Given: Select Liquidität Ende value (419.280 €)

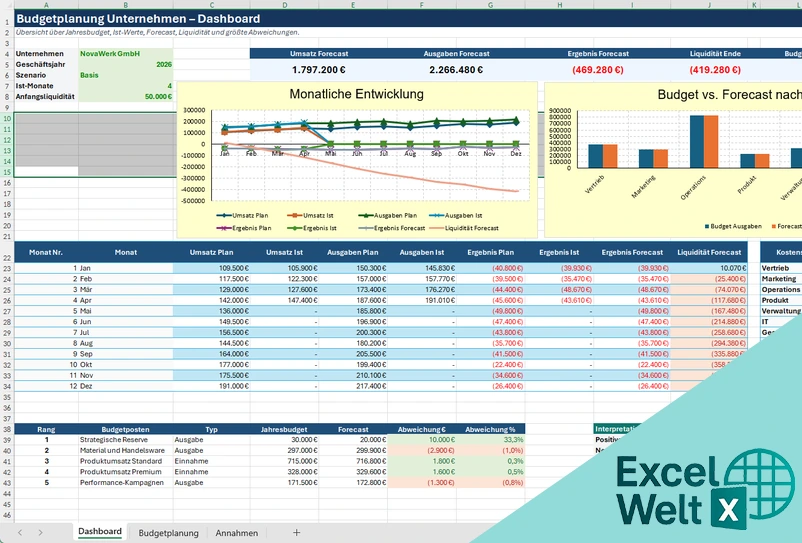Looking at the screenshot, I should [x=715, y=70].
